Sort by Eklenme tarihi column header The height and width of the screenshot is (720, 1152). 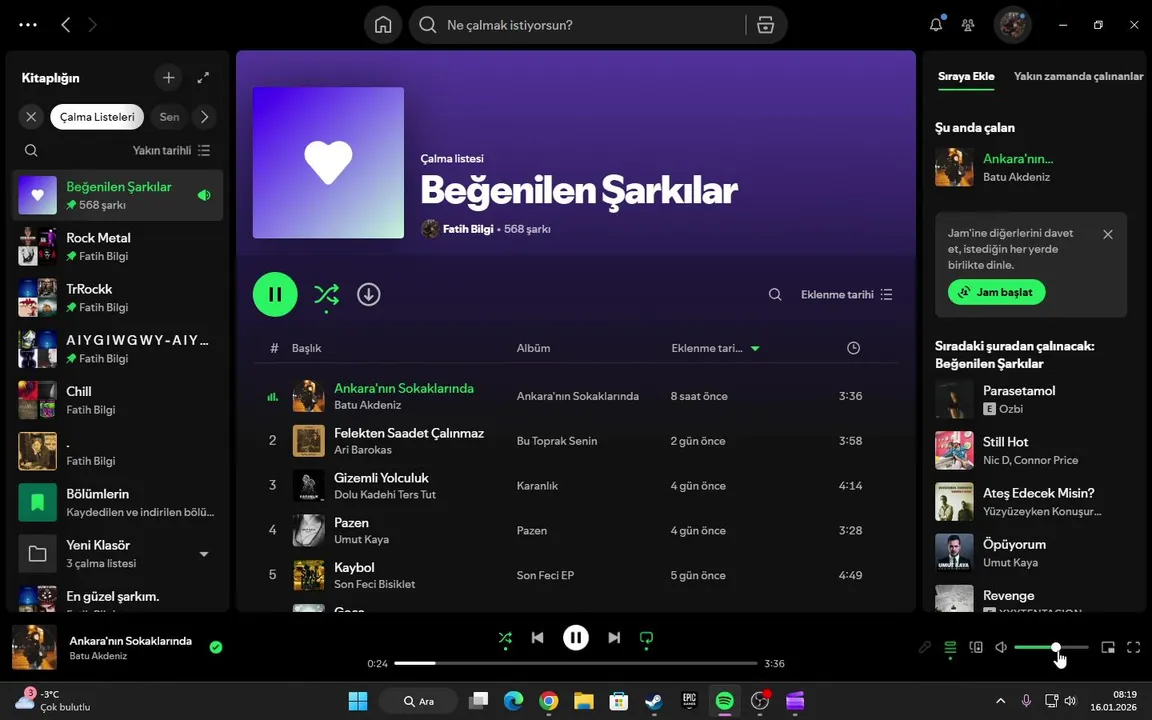click(x=715, y=348)
